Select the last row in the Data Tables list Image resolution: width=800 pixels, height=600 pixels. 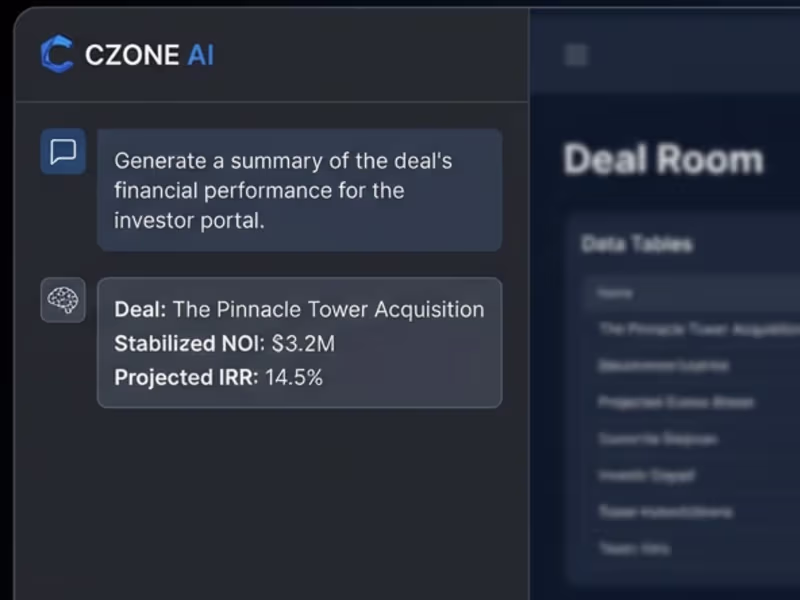(634, 548)
